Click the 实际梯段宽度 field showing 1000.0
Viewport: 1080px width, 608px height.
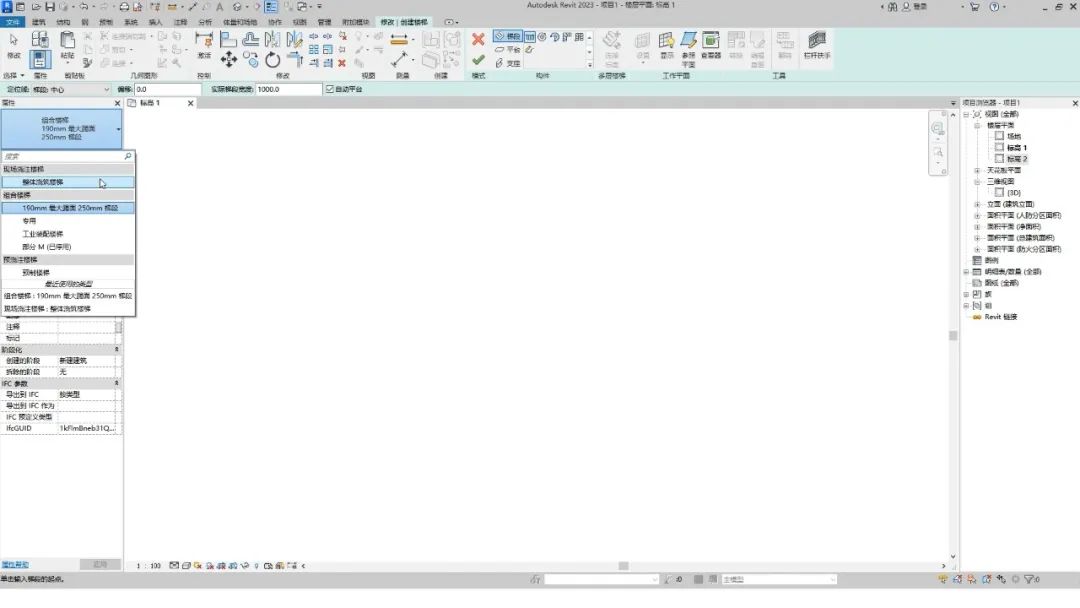pos(289,89)
